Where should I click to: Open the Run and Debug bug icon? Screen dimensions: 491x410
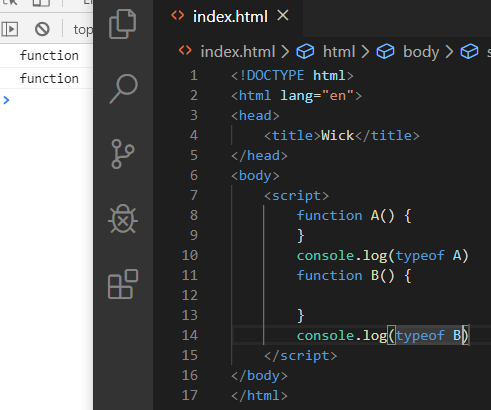click(123, 219)
